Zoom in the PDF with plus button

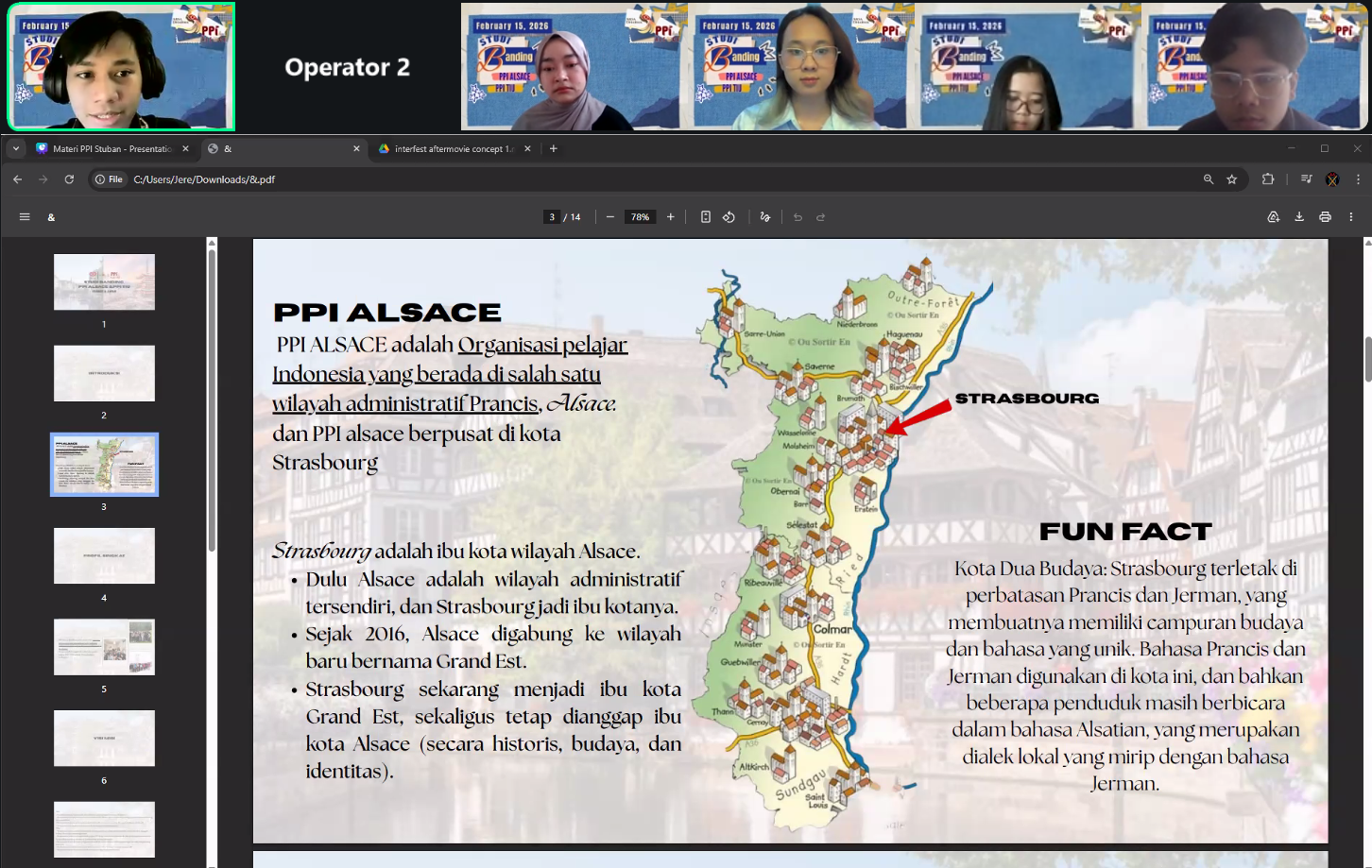click(x=671, y=217)
